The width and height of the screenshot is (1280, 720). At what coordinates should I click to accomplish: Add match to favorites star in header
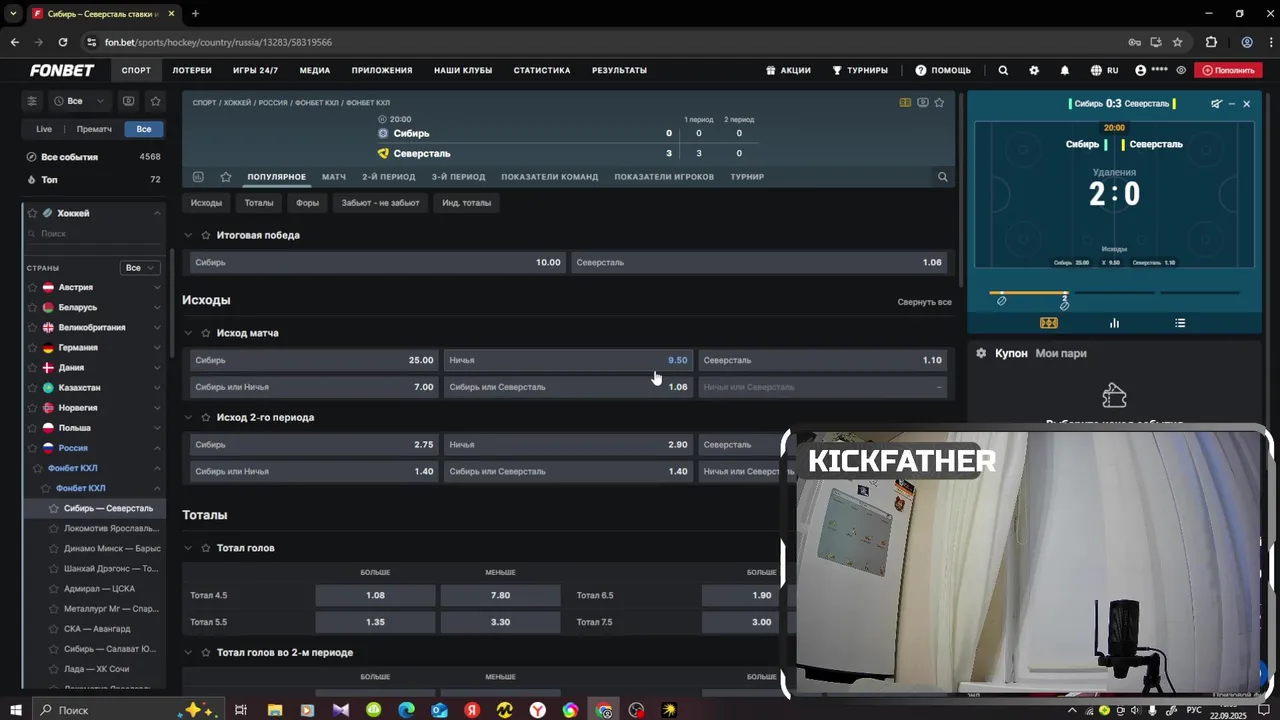939,102
